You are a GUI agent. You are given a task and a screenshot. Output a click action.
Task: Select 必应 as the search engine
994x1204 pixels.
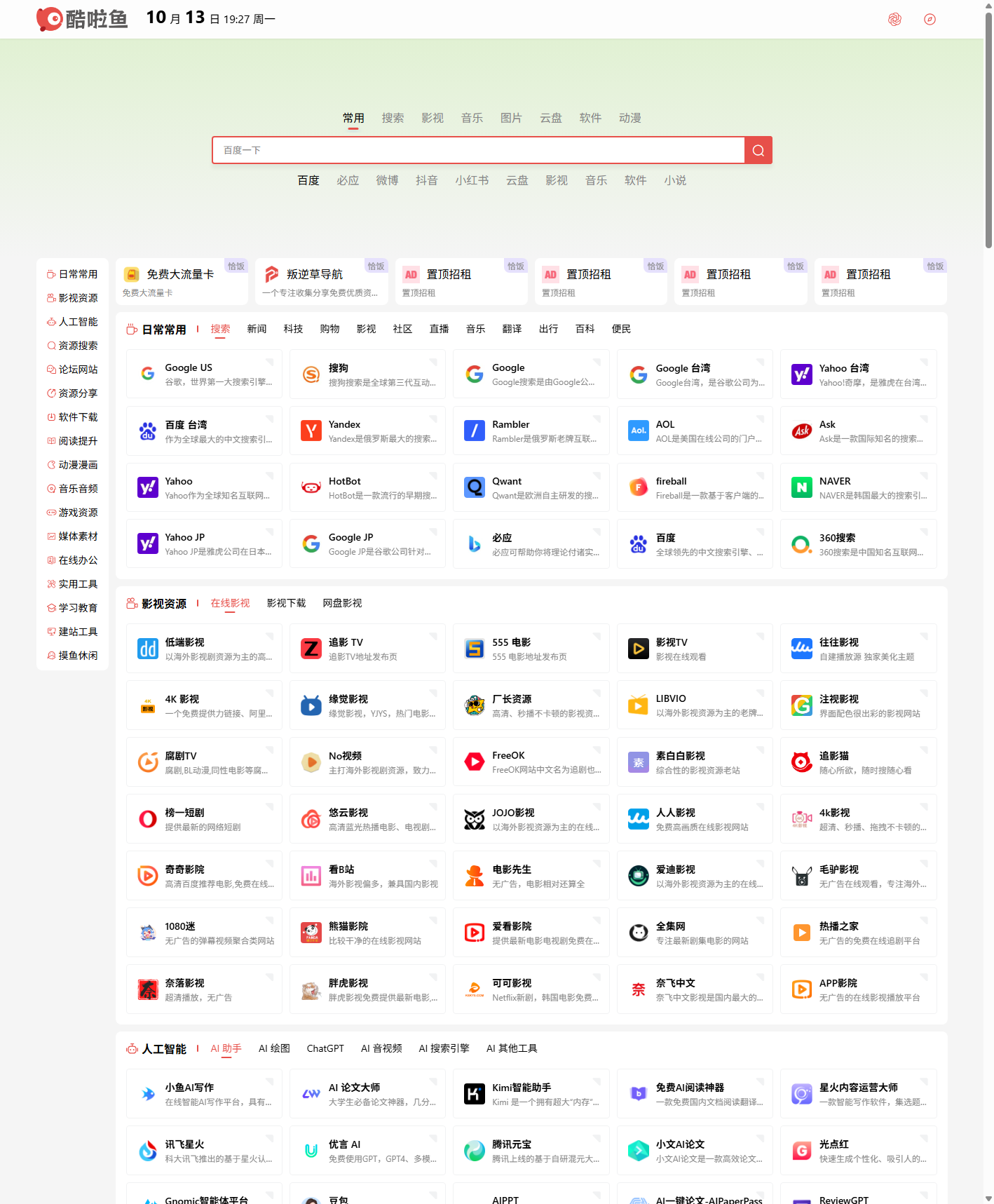click(x=348, y=180)
